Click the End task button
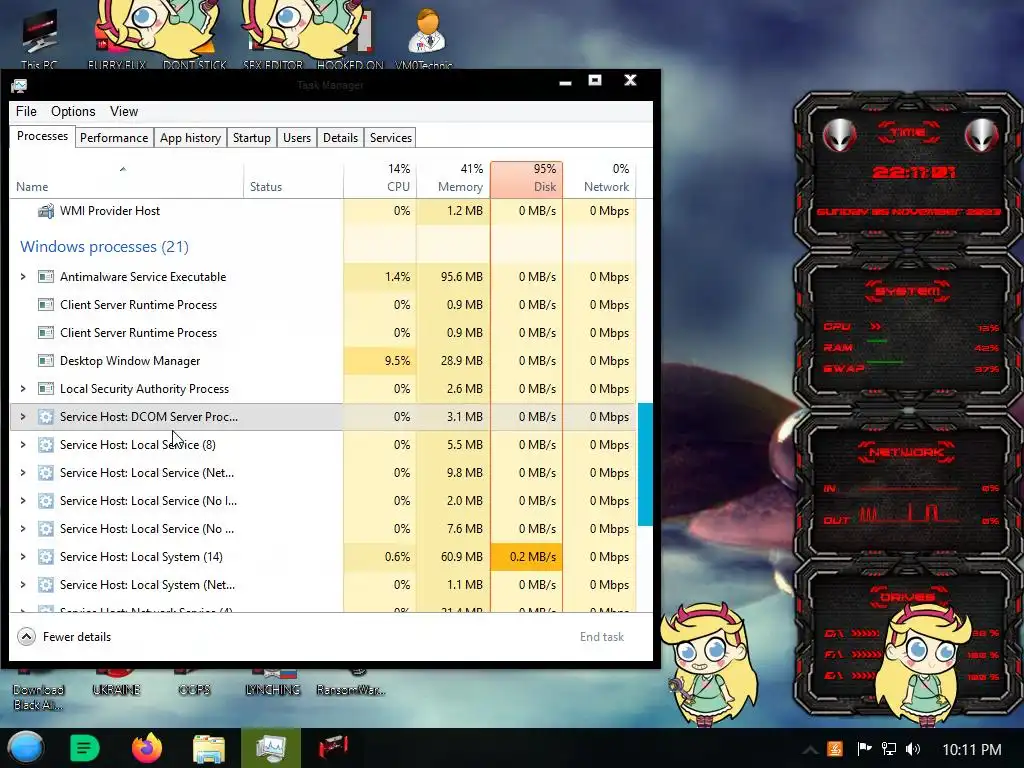The height and width of the screenshot is (768, 1024). tap(601, 637)
